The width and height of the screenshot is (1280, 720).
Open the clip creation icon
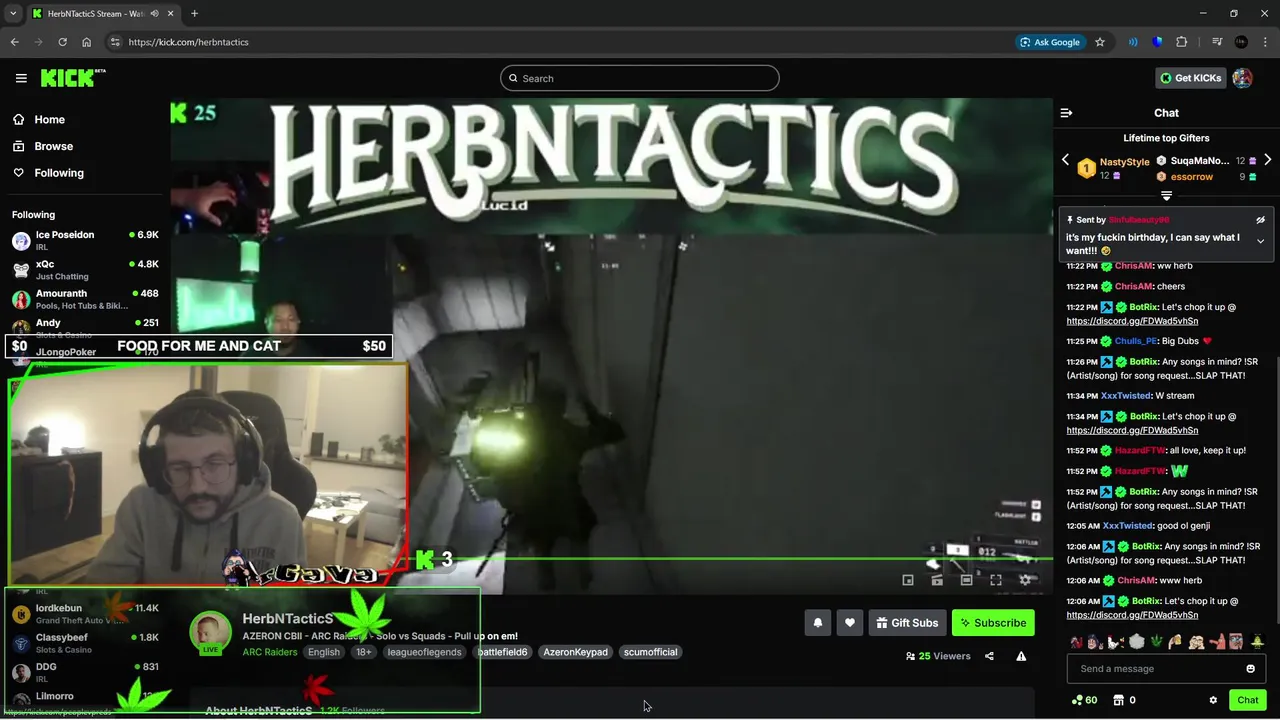[937, 580]
